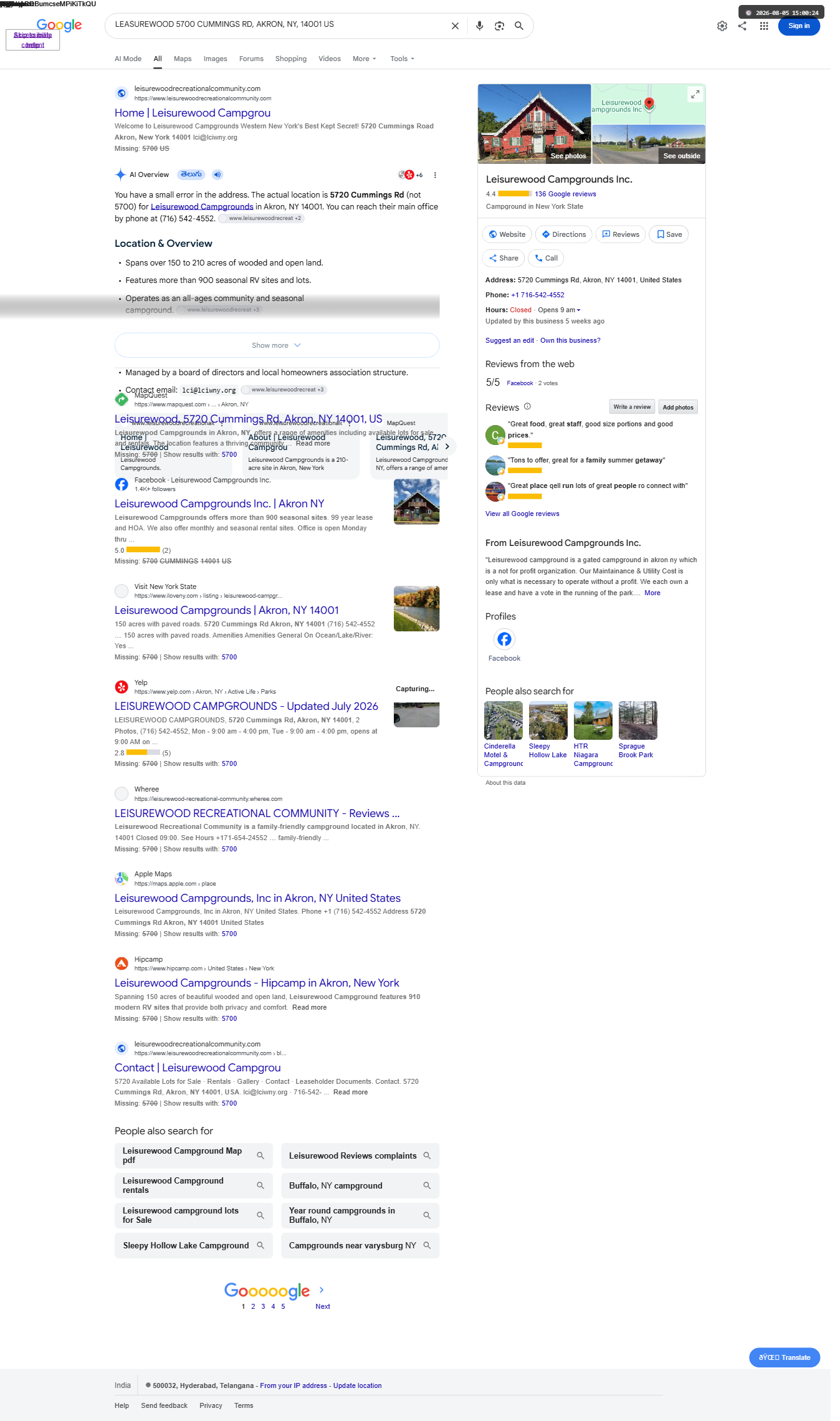
Task: Search for Leisurewood Campground Map pdf
Action: (x=194, y=1155)
